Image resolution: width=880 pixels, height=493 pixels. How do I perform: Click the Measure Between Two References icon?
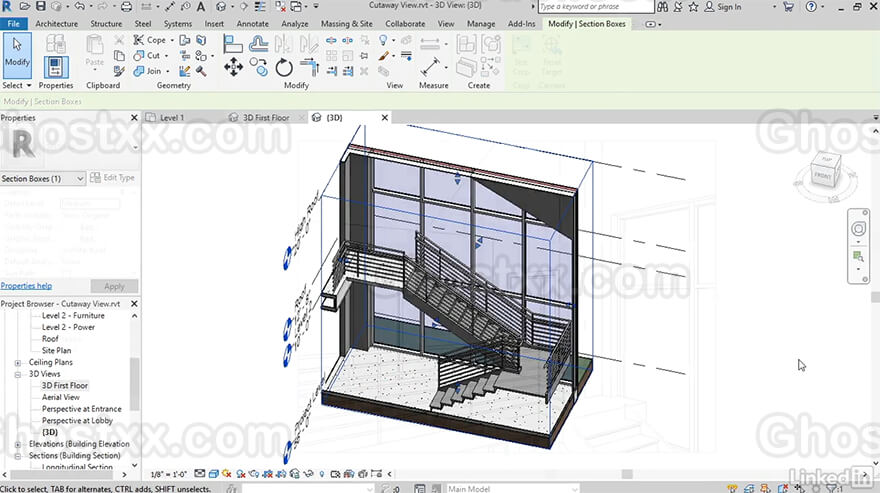pyautogui.click(x=430, y=67)
